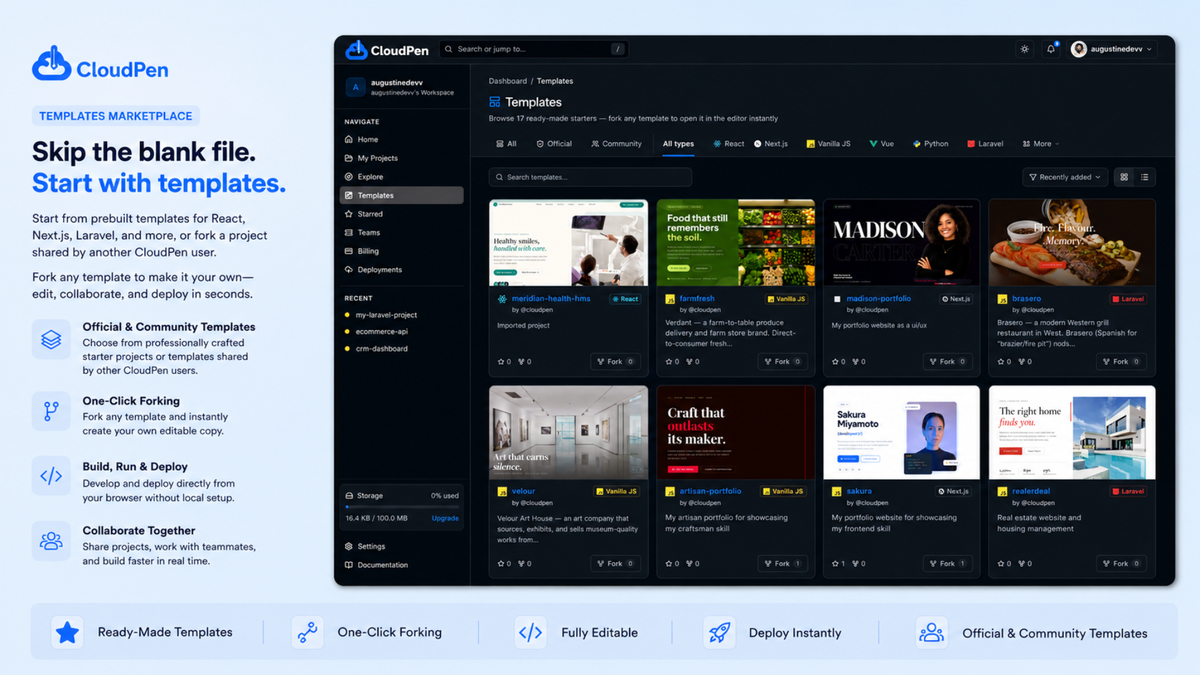Image resolution: width=1200 pixels, height=675 pixels.
Task: Fork the brasero template
Action: (1121, 362)
